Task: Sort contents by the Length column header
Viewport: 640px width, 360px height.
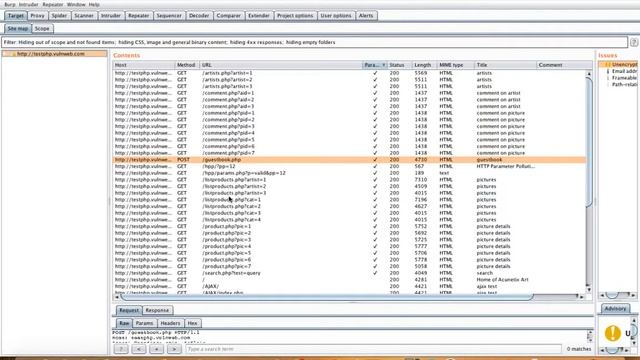Action: click(x=424, y=65)
